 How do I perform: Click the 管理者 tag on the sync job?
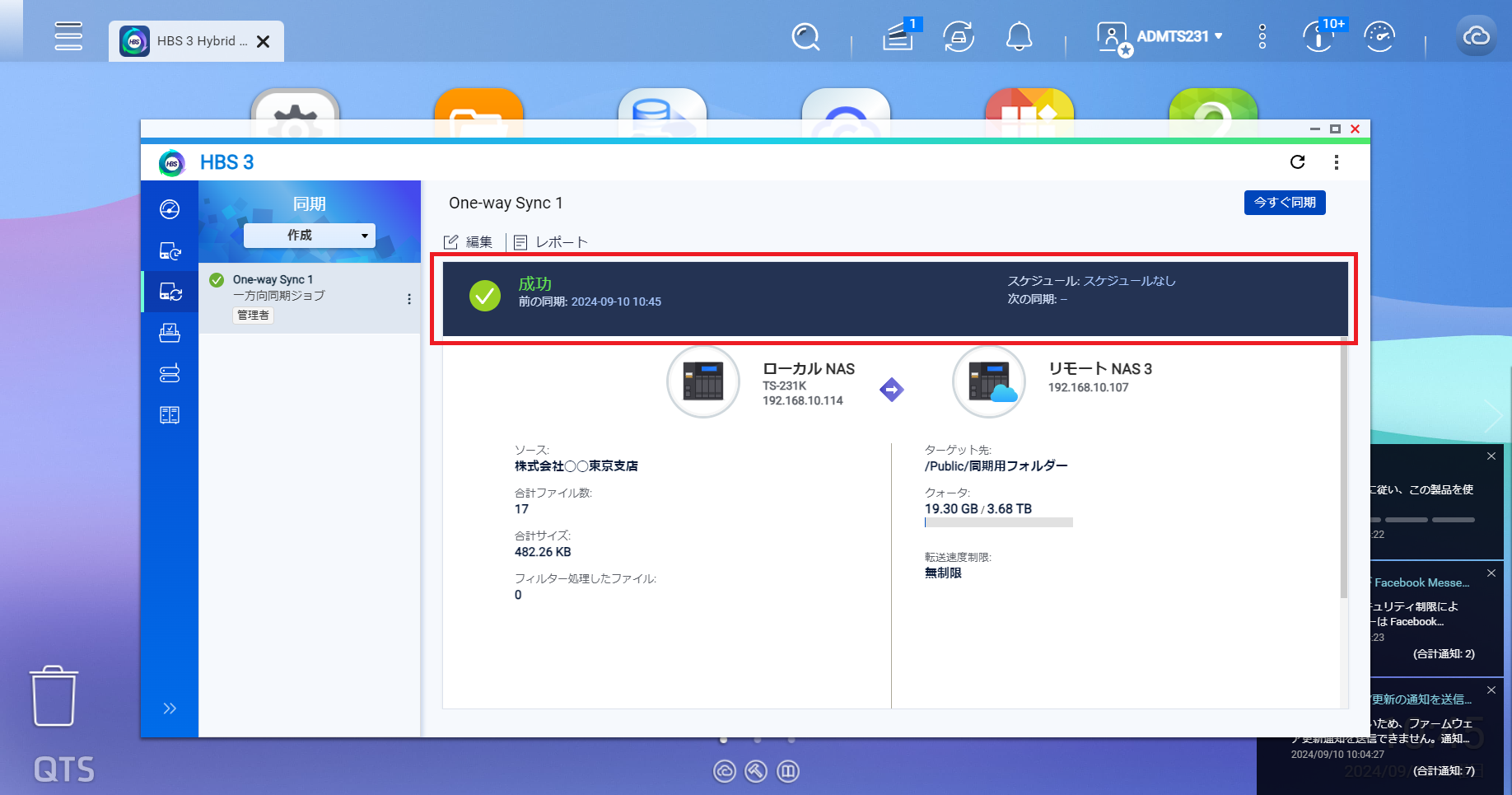(x=254, y=316)
